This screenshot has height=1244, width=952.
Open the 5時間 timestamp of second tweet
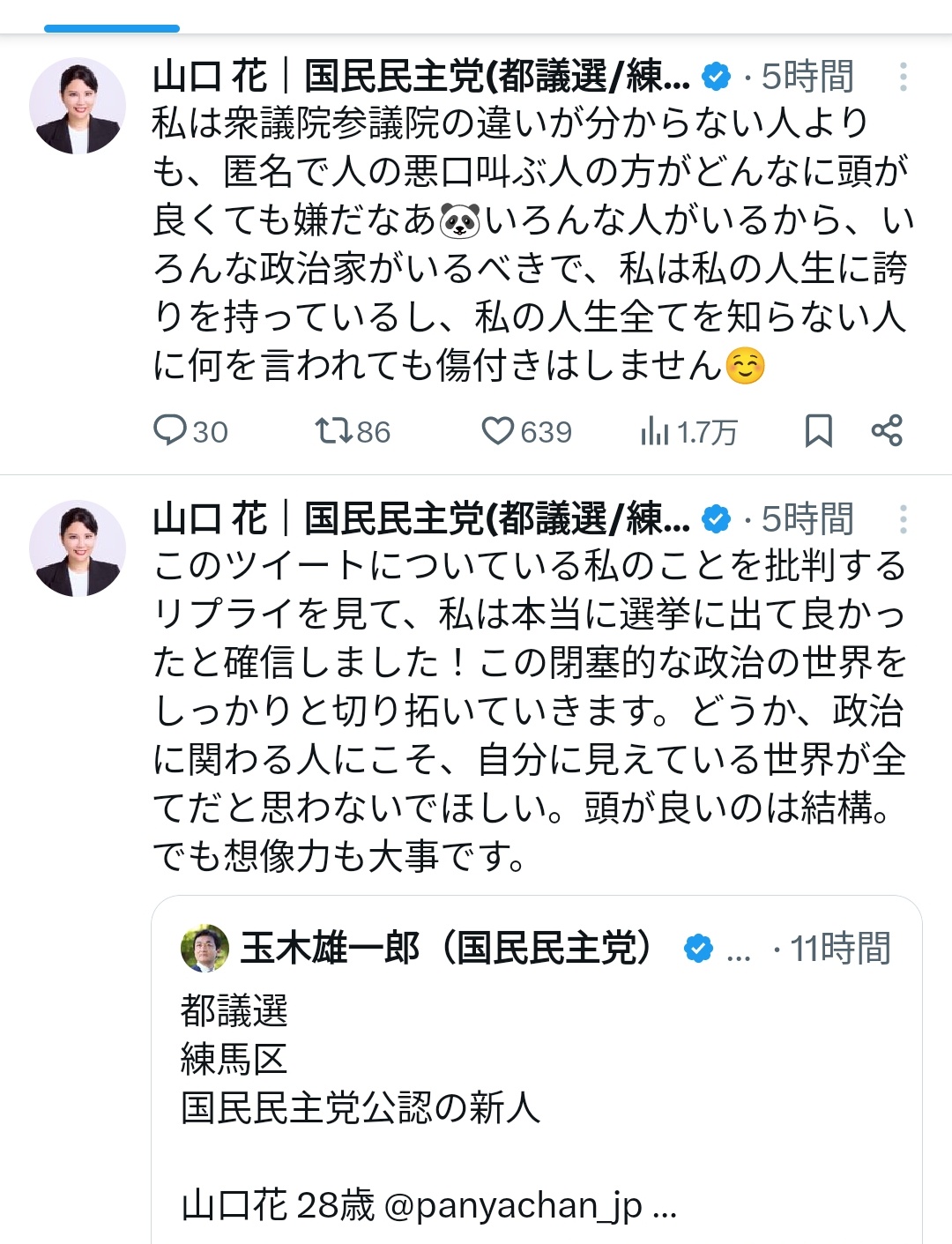point(807,519)
